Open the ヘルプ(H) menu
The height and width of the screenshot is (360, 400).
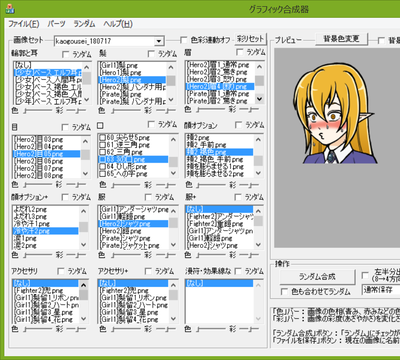click(x=118, y=24)
